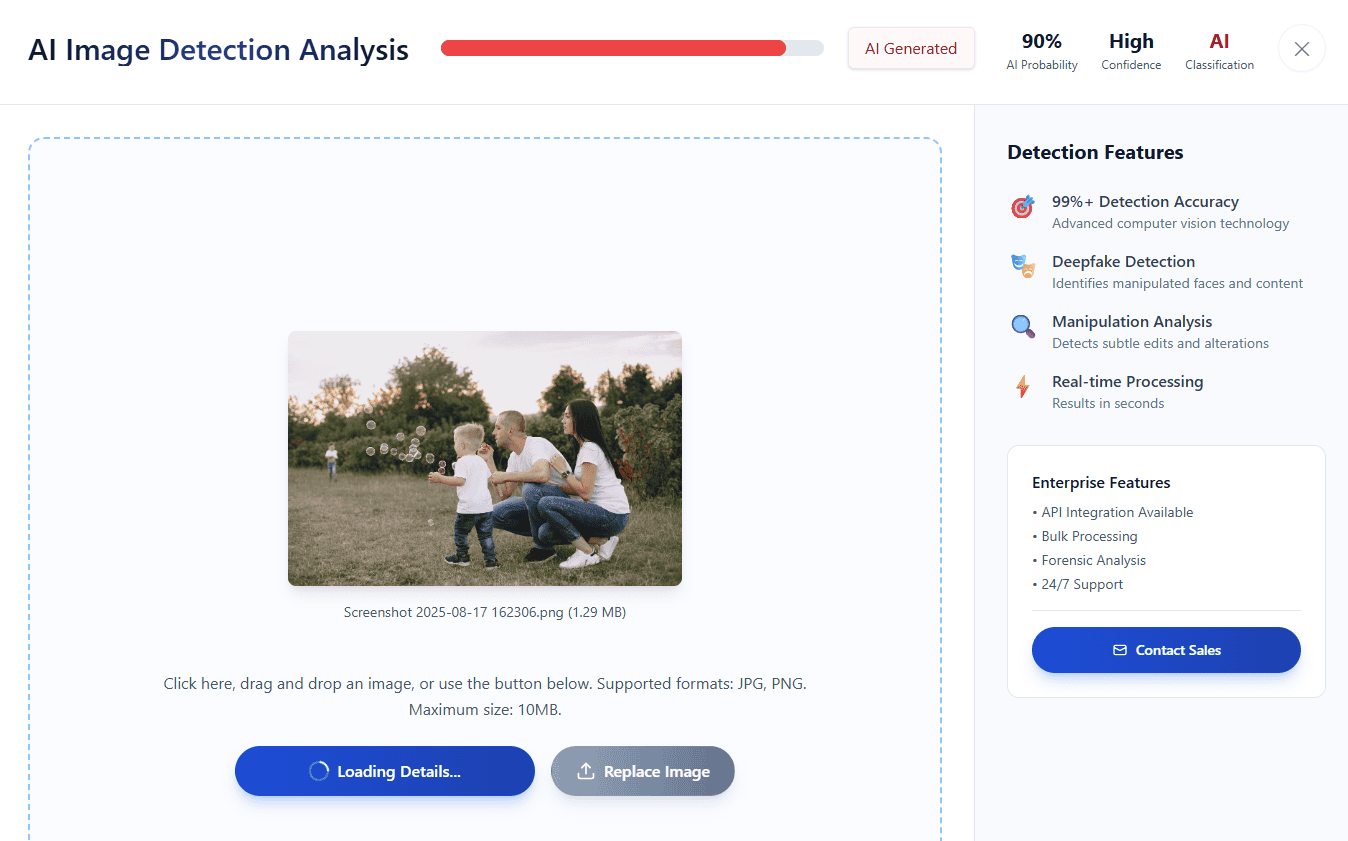Click the lightning bolt Real-time Processing icon
The height and width of the screenshot is (841, 1348).
(1022, 387)
